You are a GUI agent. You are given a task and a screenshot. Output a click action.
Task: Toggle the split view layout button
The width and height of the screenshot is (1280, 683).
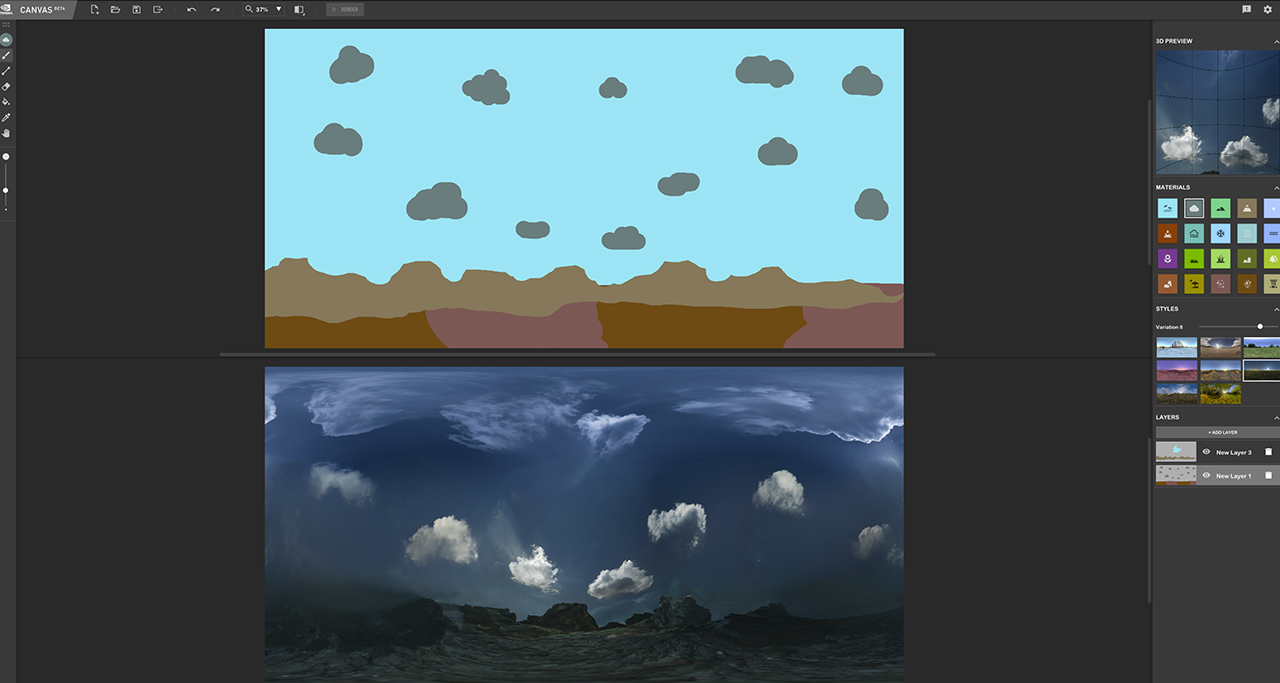299,9
